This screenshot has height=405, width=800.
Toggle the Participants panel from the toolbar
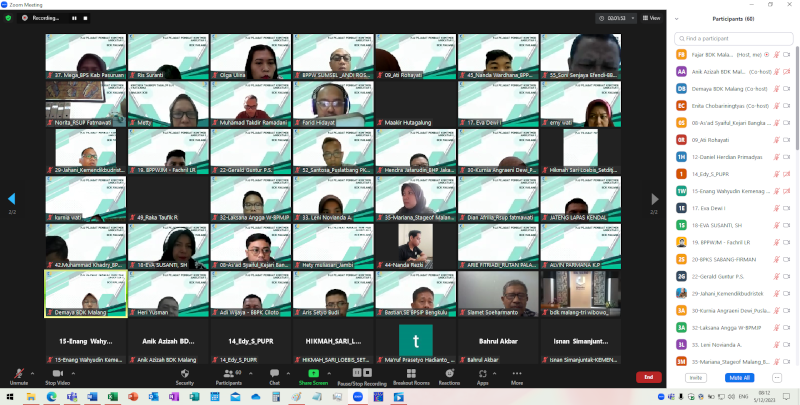tap(228, 374)
